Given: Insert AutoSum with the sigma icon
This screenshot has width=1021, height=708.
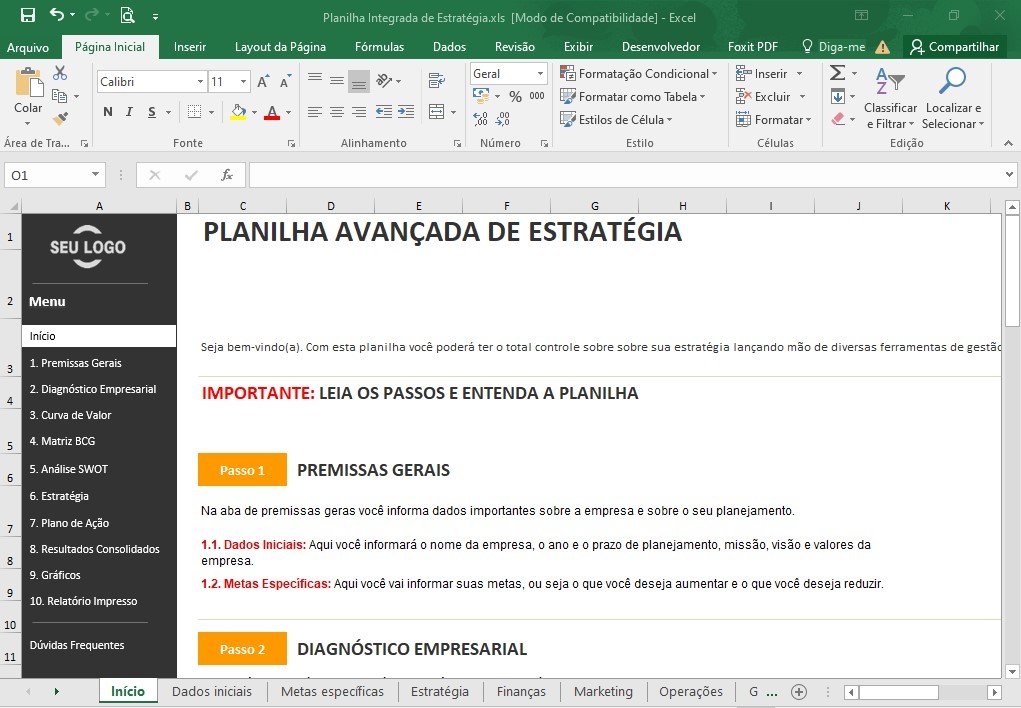Looking at the screenshot, I should pos(837,72).
